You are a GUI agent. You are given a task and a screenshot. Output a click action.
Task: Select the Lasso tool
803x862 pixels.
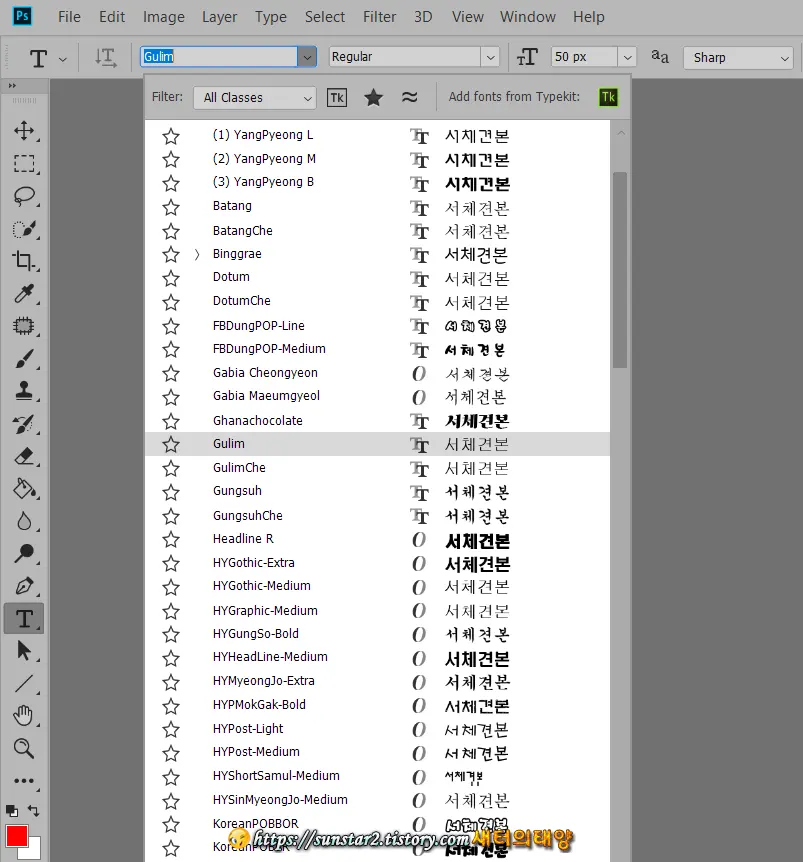[24, 196]
